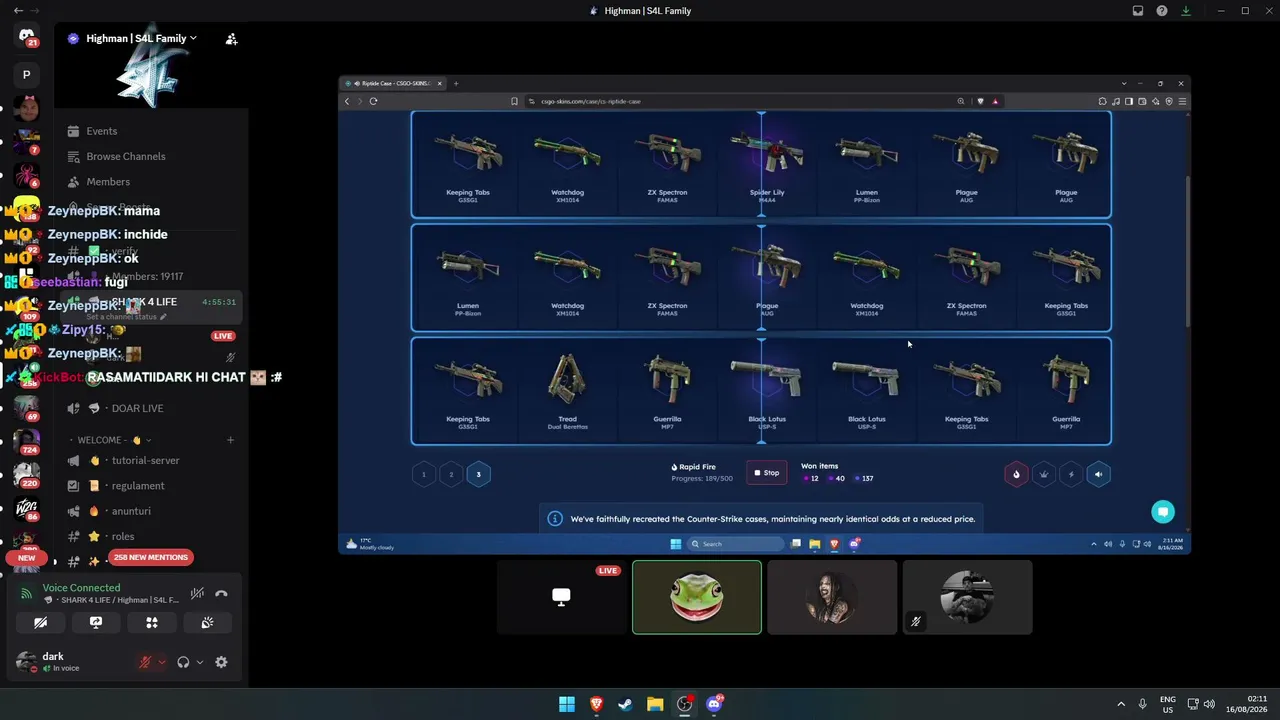Open File Explorer from the taskbar

[655, 704]
